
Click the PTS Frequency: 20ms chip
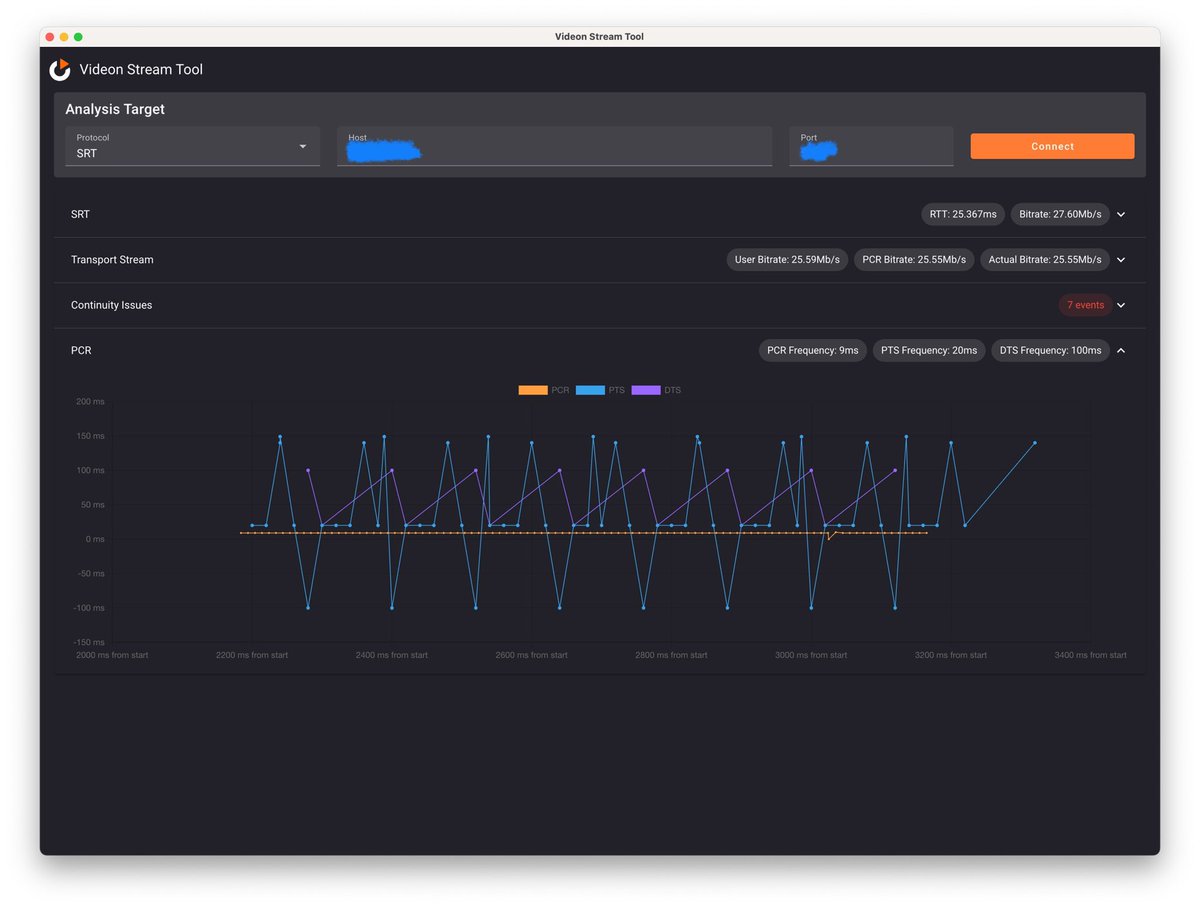pos(929,351)
